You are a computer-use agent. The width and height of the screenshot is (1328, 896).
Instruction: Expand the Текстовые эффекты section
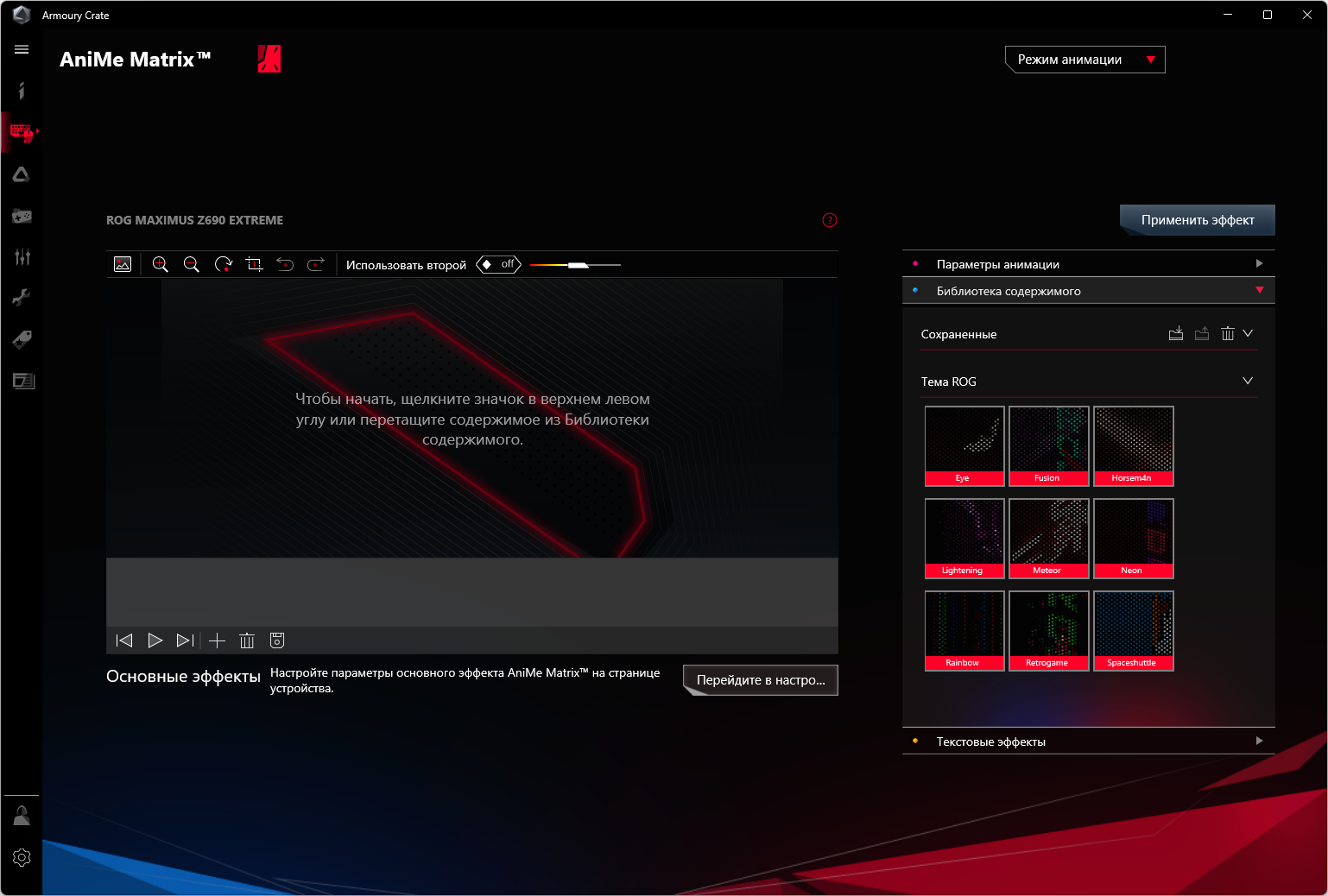coord(1089,741)
